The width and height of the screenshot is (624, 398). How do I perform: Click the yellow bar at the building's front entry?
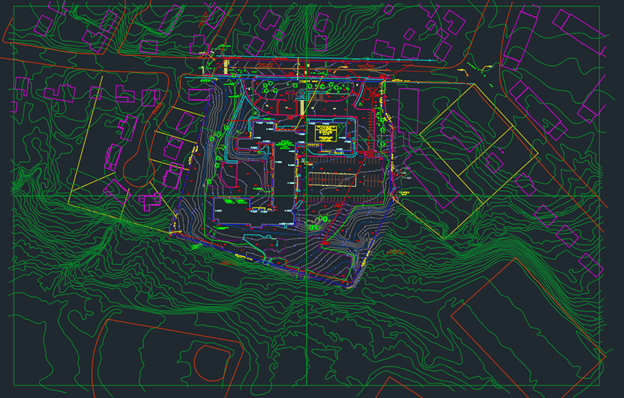click(x=302, y=107)
